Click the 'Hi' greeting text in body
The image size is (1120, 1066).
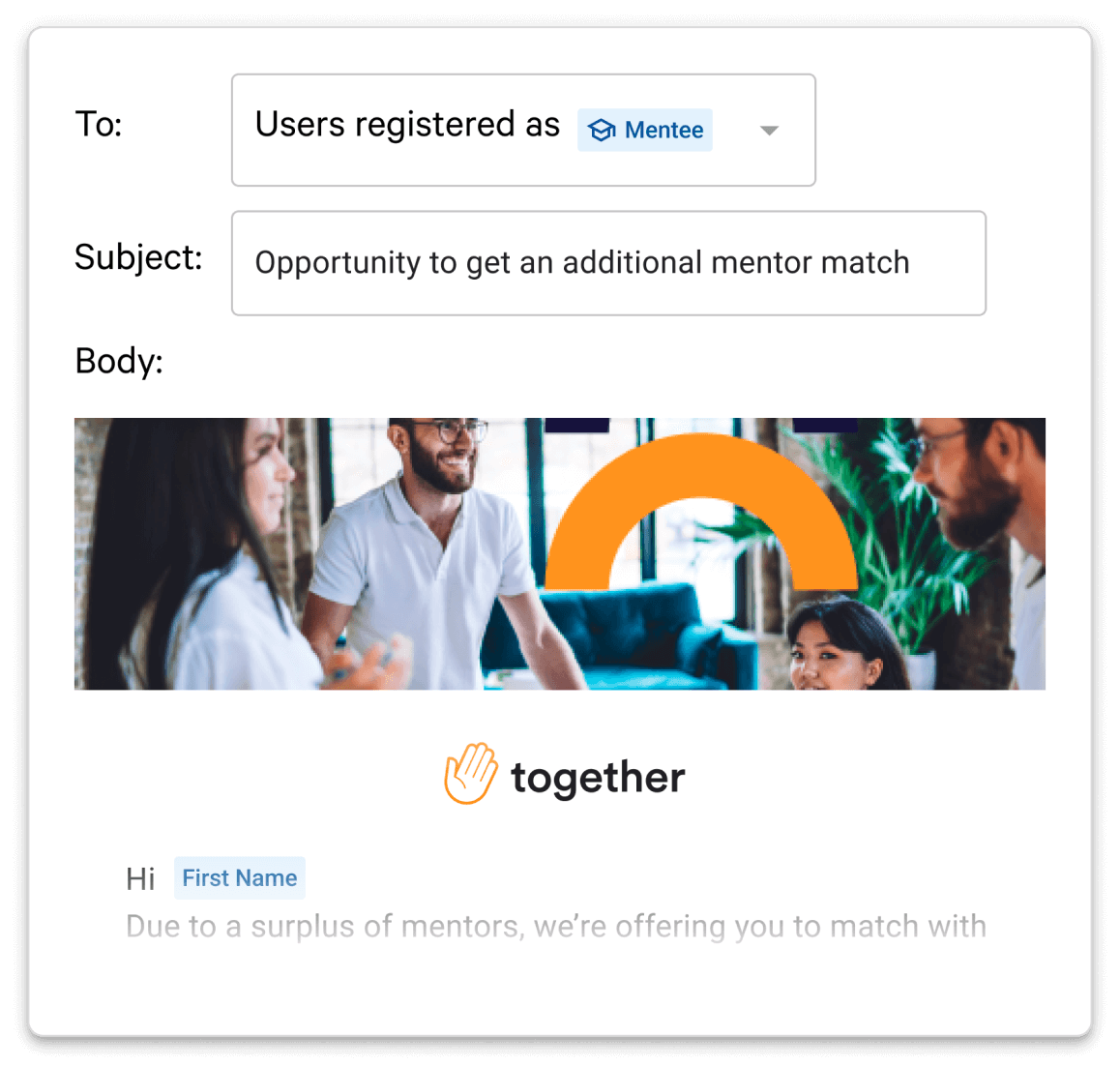[x=140, y=878]
